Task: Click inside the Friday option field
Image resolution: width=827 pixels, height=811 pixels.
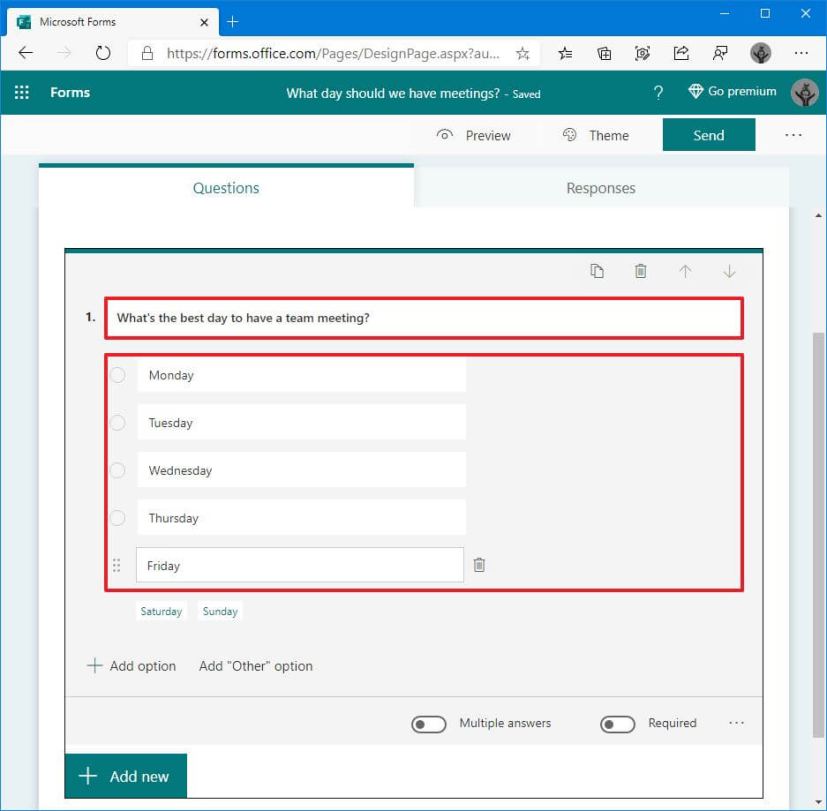Action: pos(300,565)
